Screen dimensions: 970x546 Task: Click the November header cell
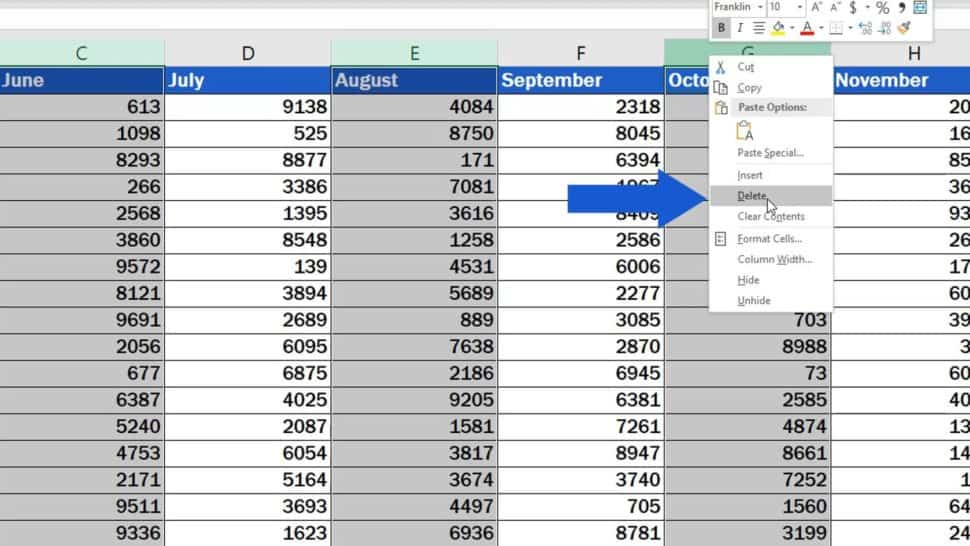pos(901,80)
